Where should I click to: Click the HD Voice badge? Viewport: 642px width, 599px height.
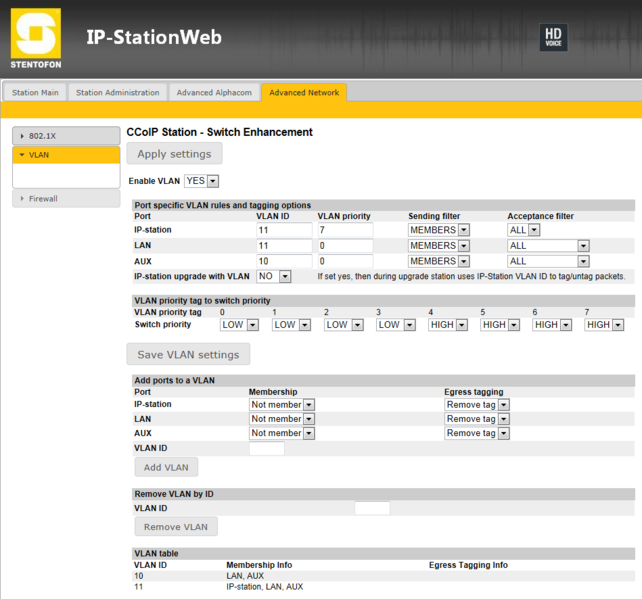(x=553, y=37)
